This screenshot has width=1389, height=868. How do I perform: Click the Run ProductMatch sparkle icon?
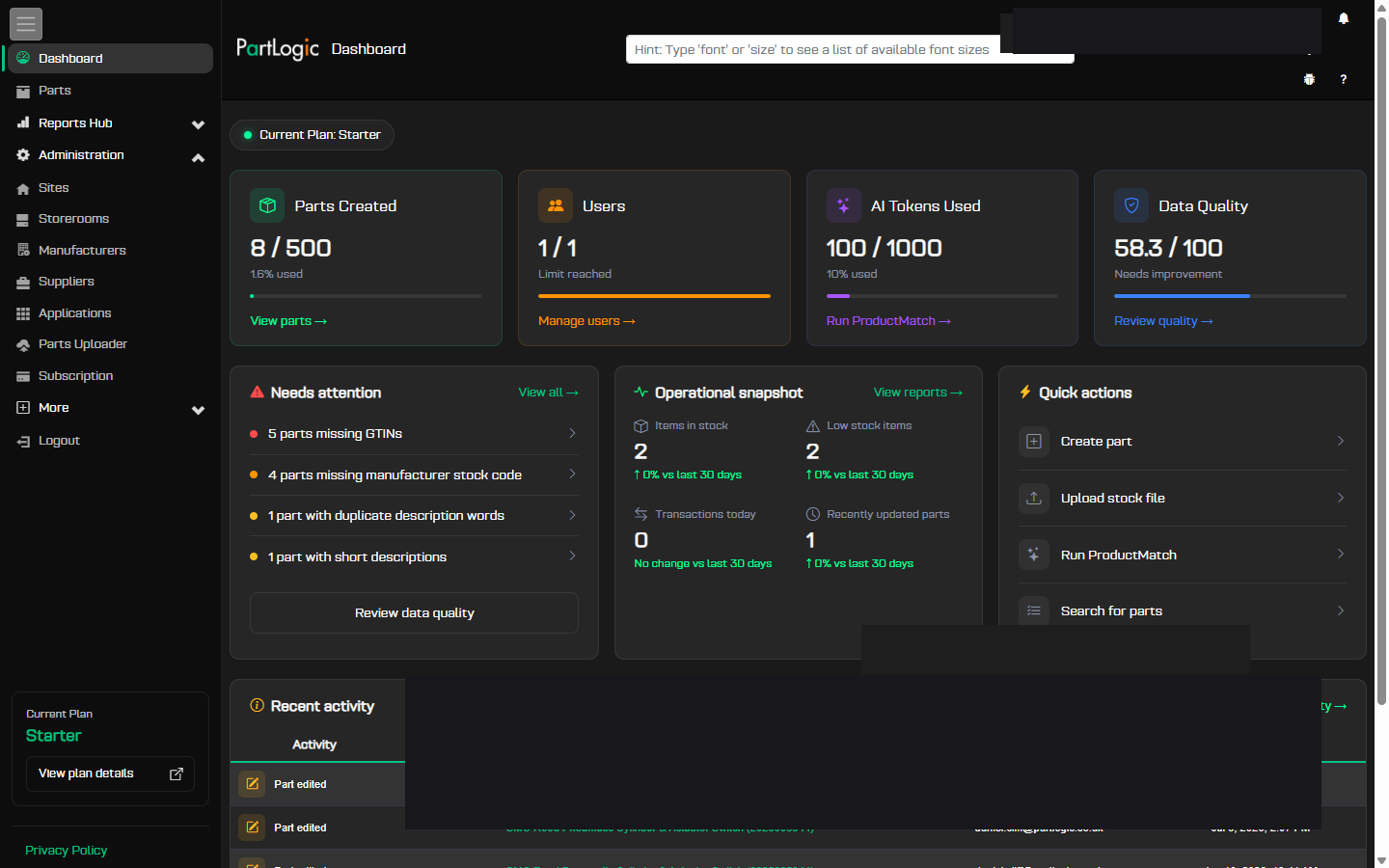(x=1034, y=555)
